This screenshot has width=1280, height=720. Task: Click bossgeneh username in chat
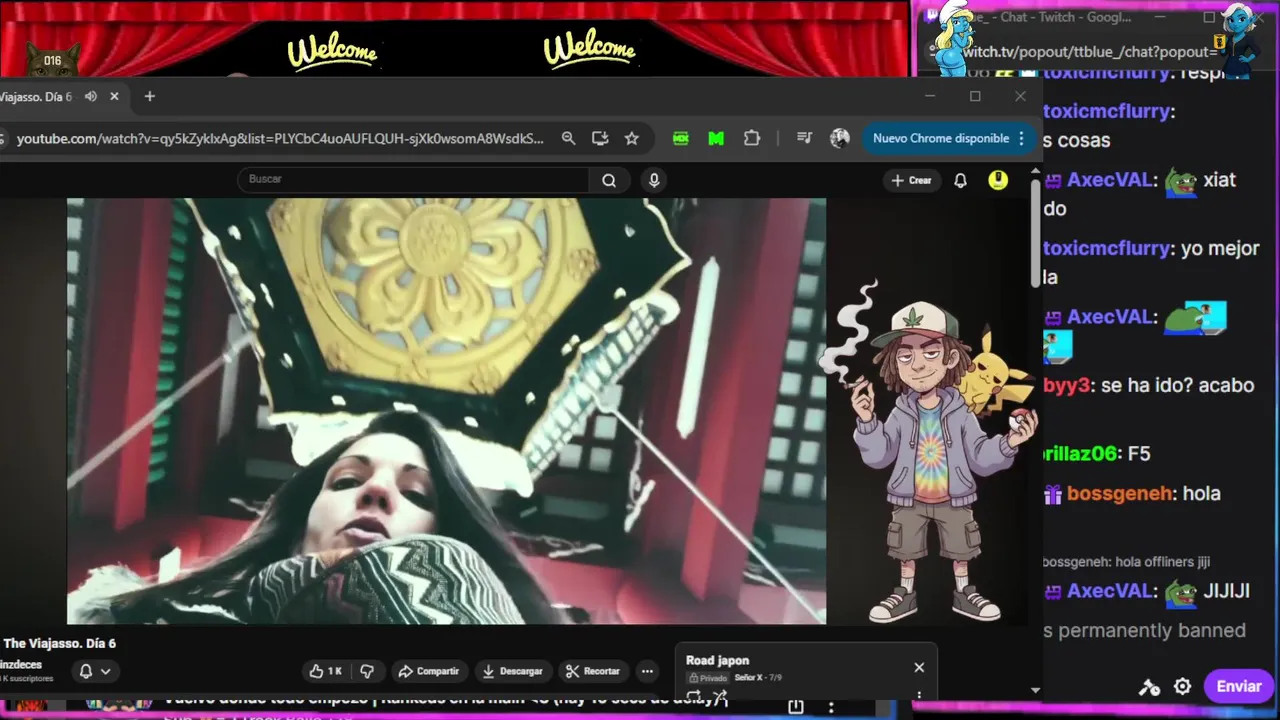coord(1119,494)
